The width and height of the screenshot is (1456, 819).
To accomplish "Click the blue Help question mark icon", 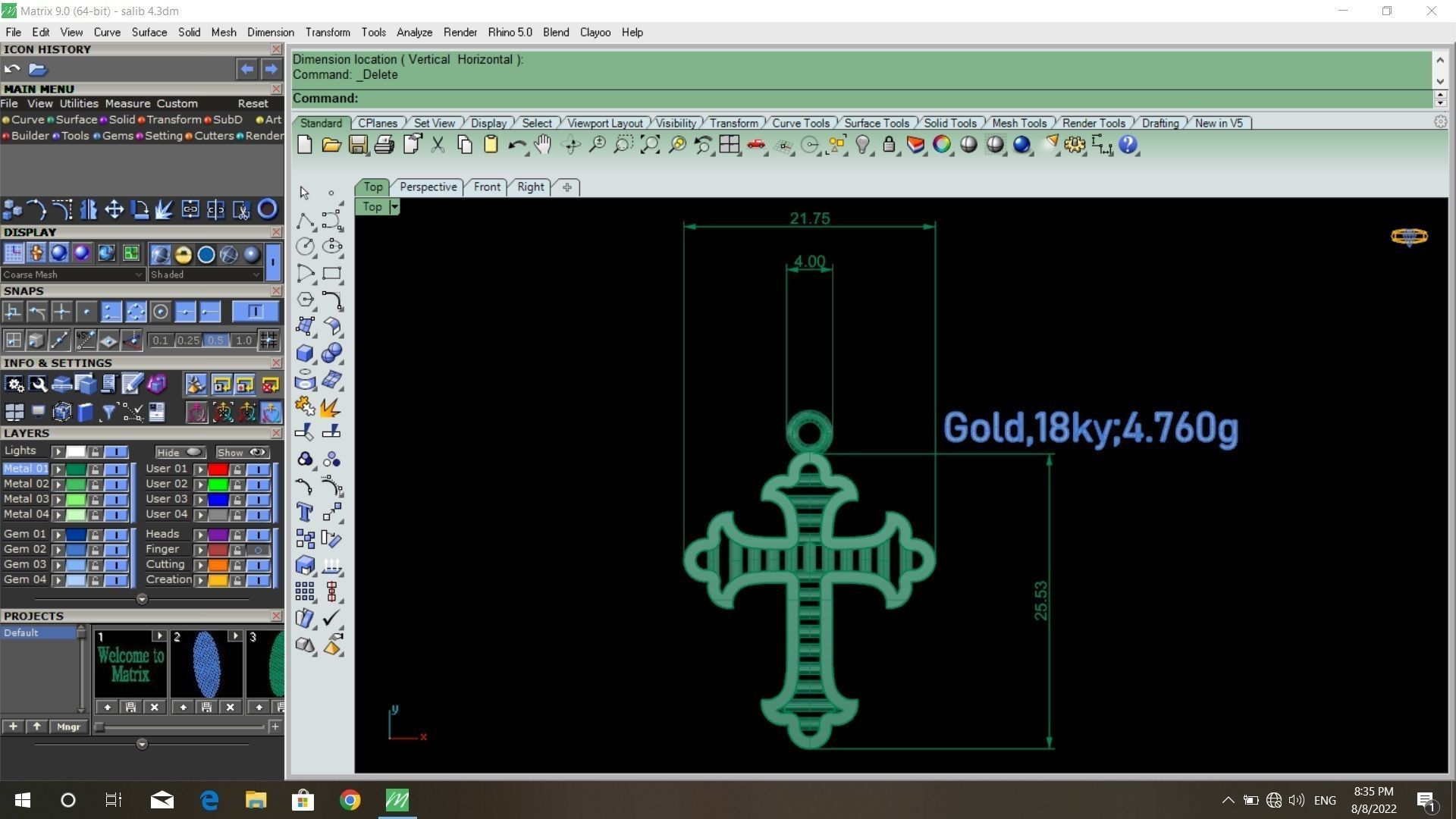I will tap(1128, 144).
